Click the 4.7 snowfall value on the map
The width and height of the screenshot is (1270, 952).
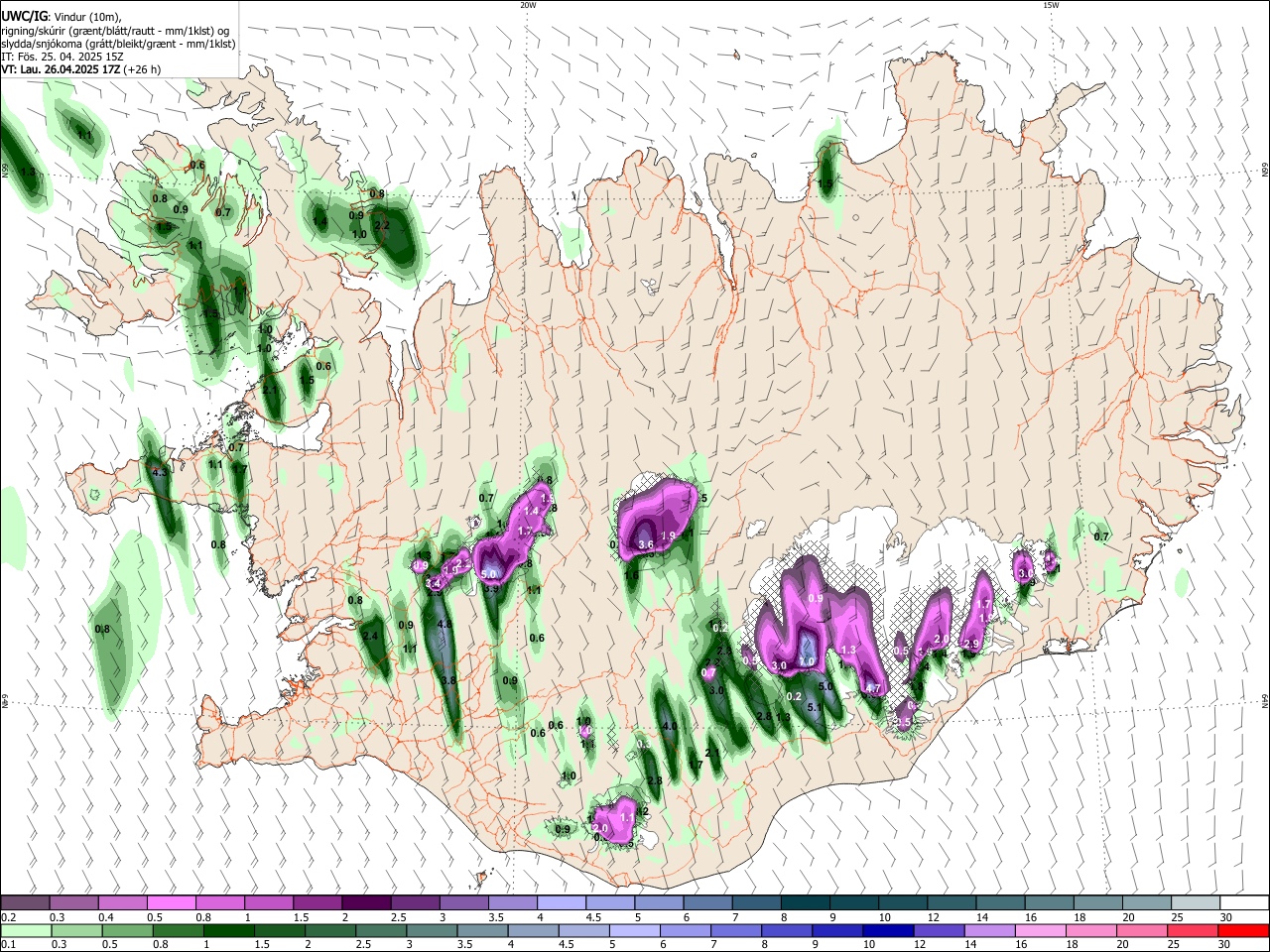tap(873, 688)
